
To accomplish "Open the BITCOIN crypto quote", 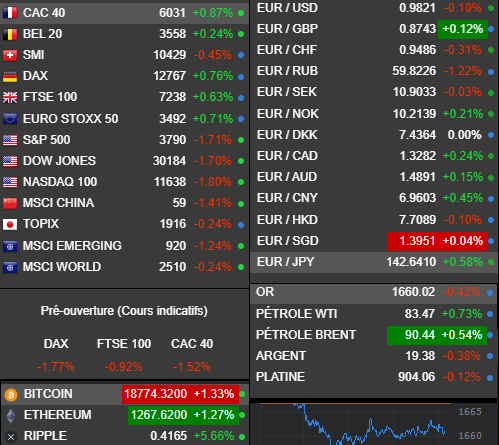I will [x=125, y=394].
